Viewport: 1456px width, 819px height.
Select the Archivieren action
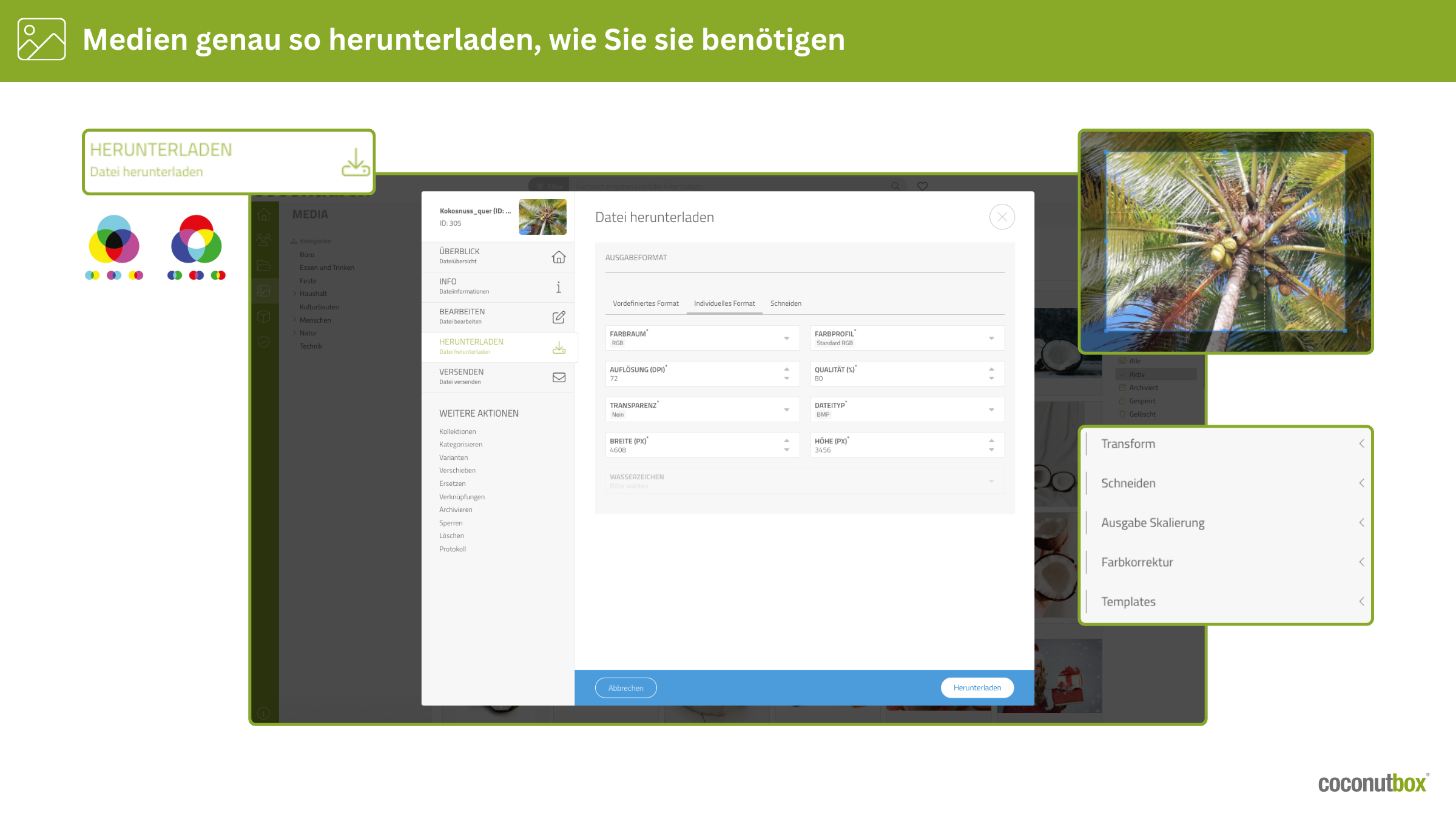tap(456, 510)
